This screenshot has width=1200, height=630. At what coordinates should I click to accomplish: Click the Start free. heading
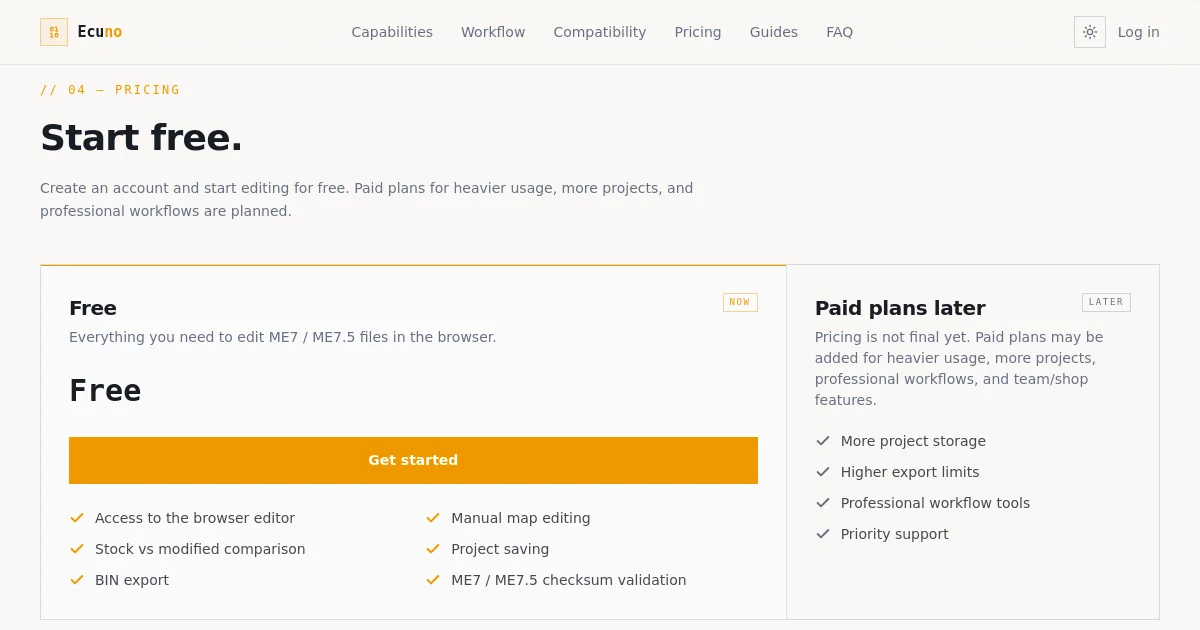(x=141, y=138)
